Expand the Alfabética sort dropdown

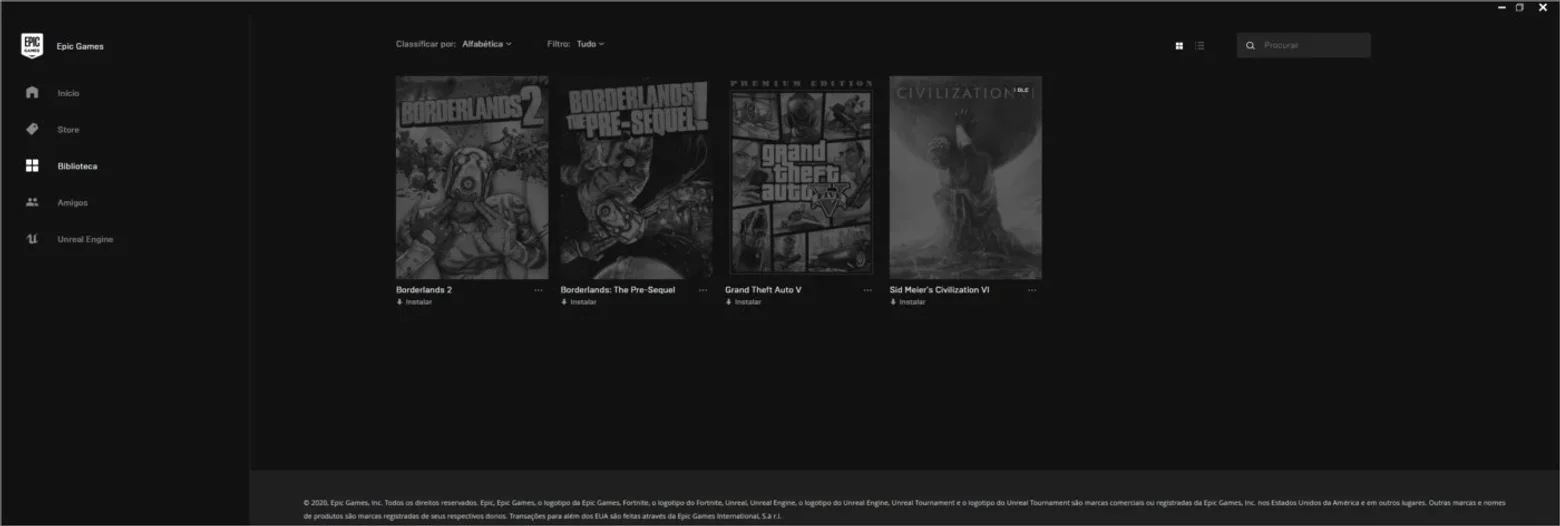point(487,44)
